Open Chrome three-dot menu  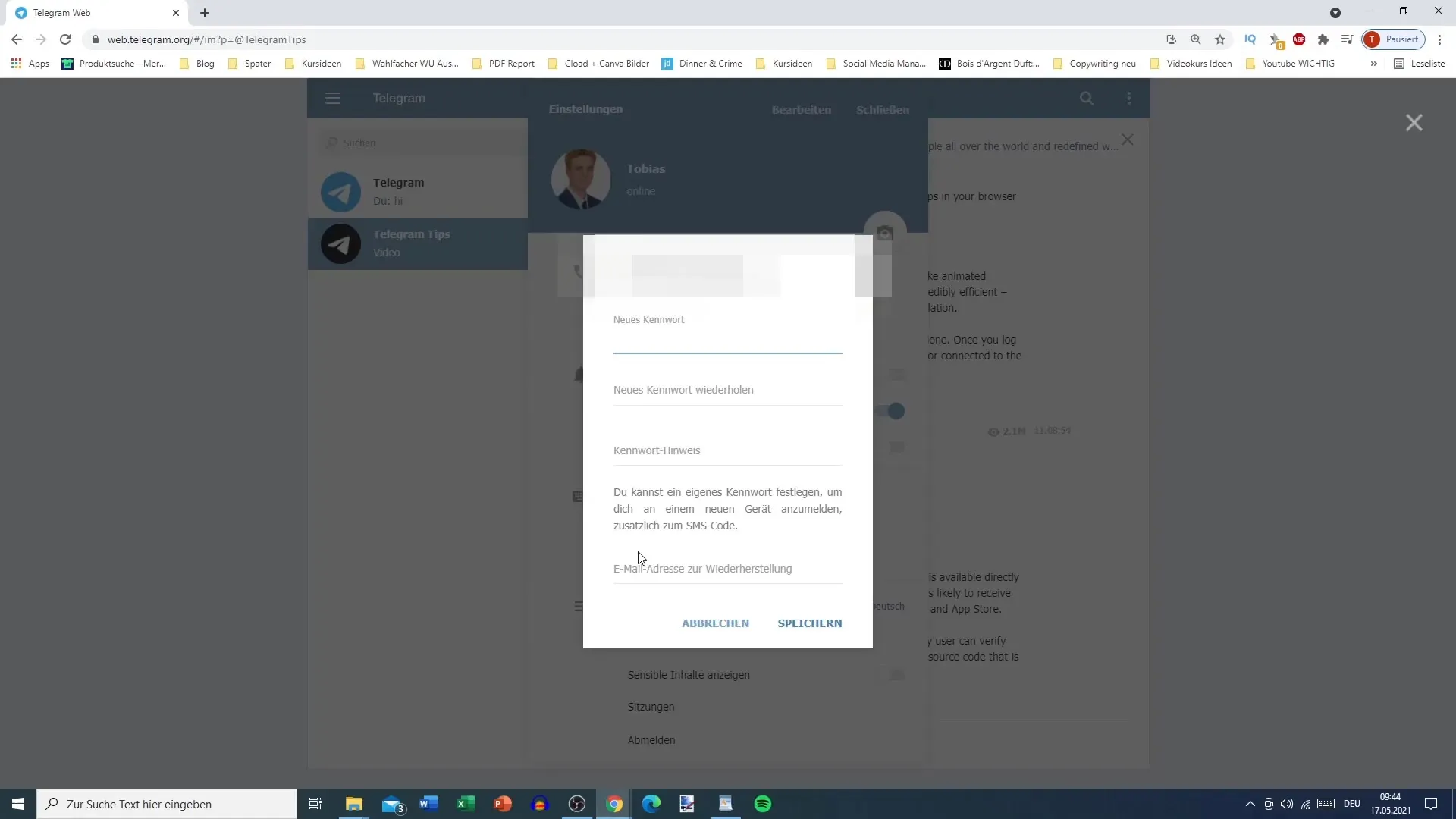1439,39
